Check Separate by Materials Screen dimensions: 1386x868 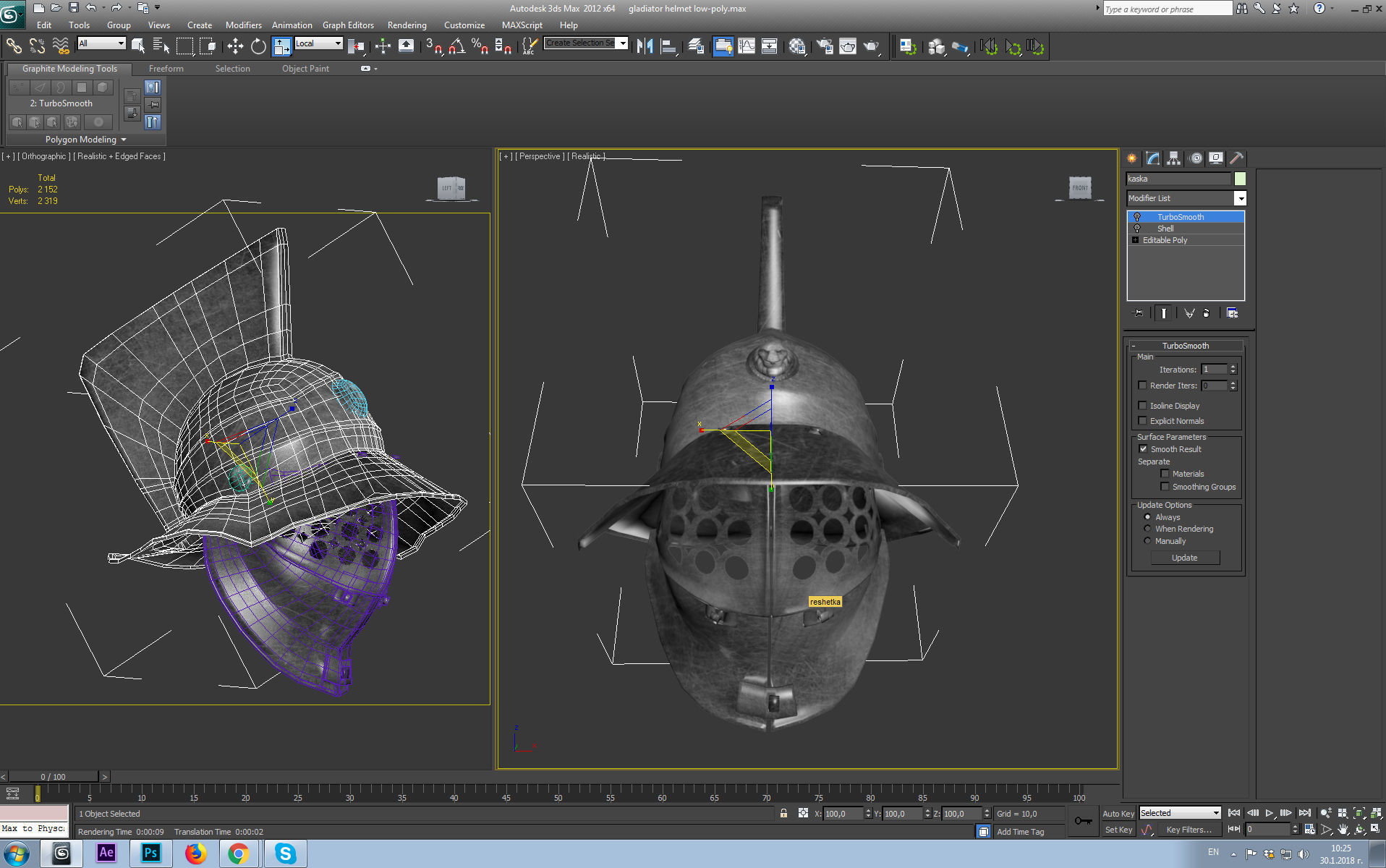1165,474
